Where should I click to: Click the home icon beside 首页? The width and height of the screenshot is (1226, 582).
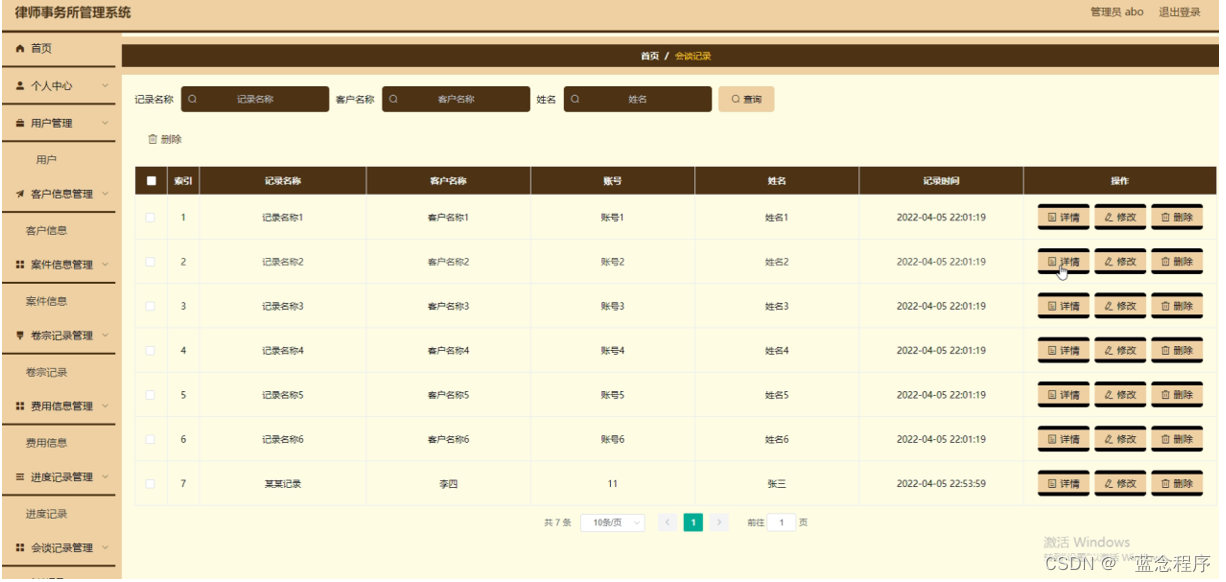[x=20, y=48]
